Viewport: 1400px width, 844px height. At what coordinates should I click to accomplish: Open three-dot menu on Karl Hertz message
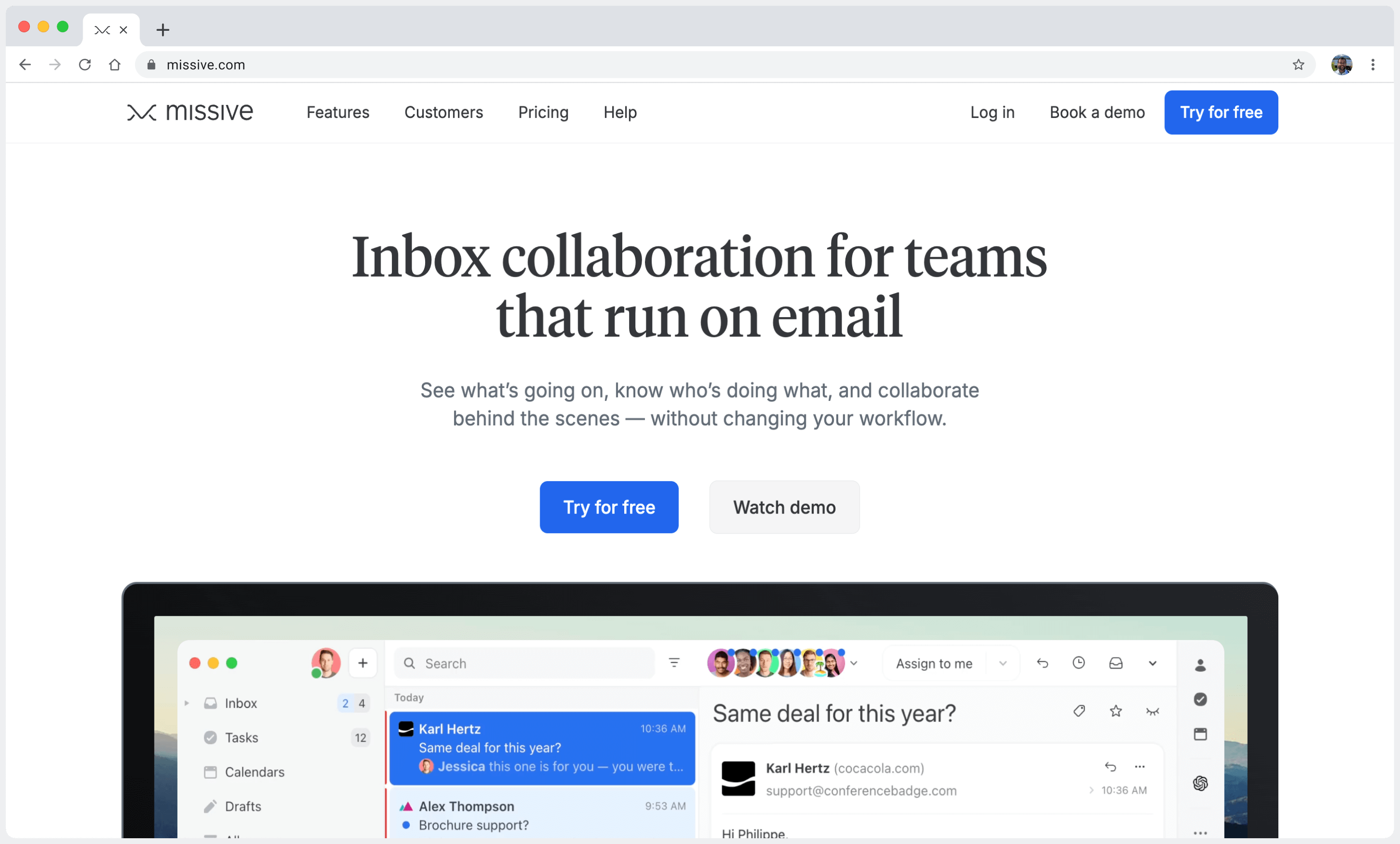(x=1140, y=767)
